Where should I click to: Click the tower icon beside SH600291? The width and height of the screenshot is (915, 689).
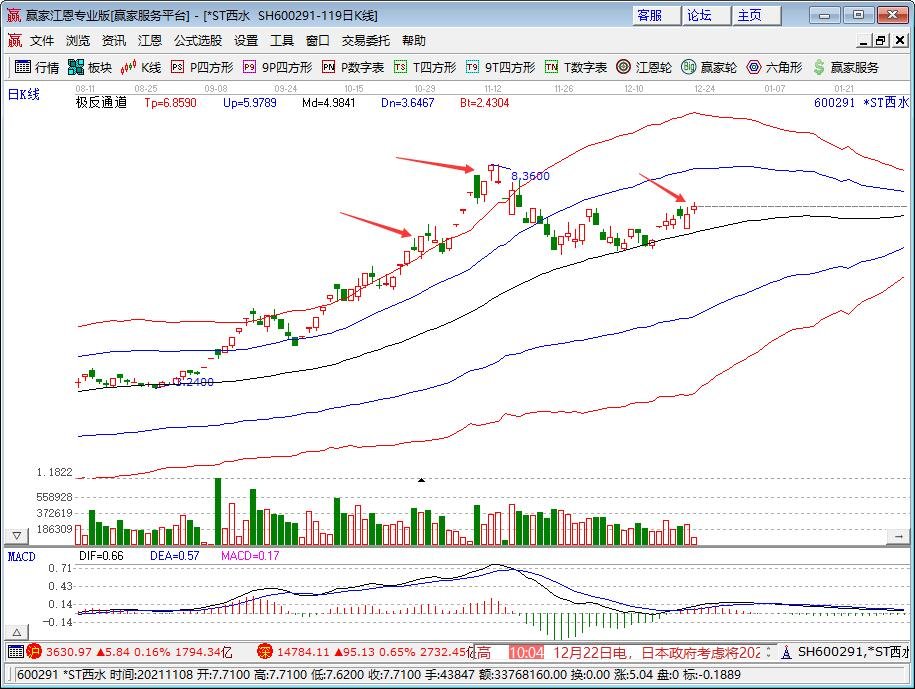pos(786,652)
